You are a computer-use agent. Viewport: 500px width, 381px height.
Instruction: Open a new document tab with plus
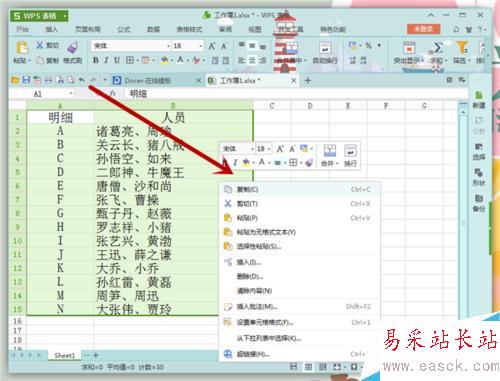pos(308,80)
